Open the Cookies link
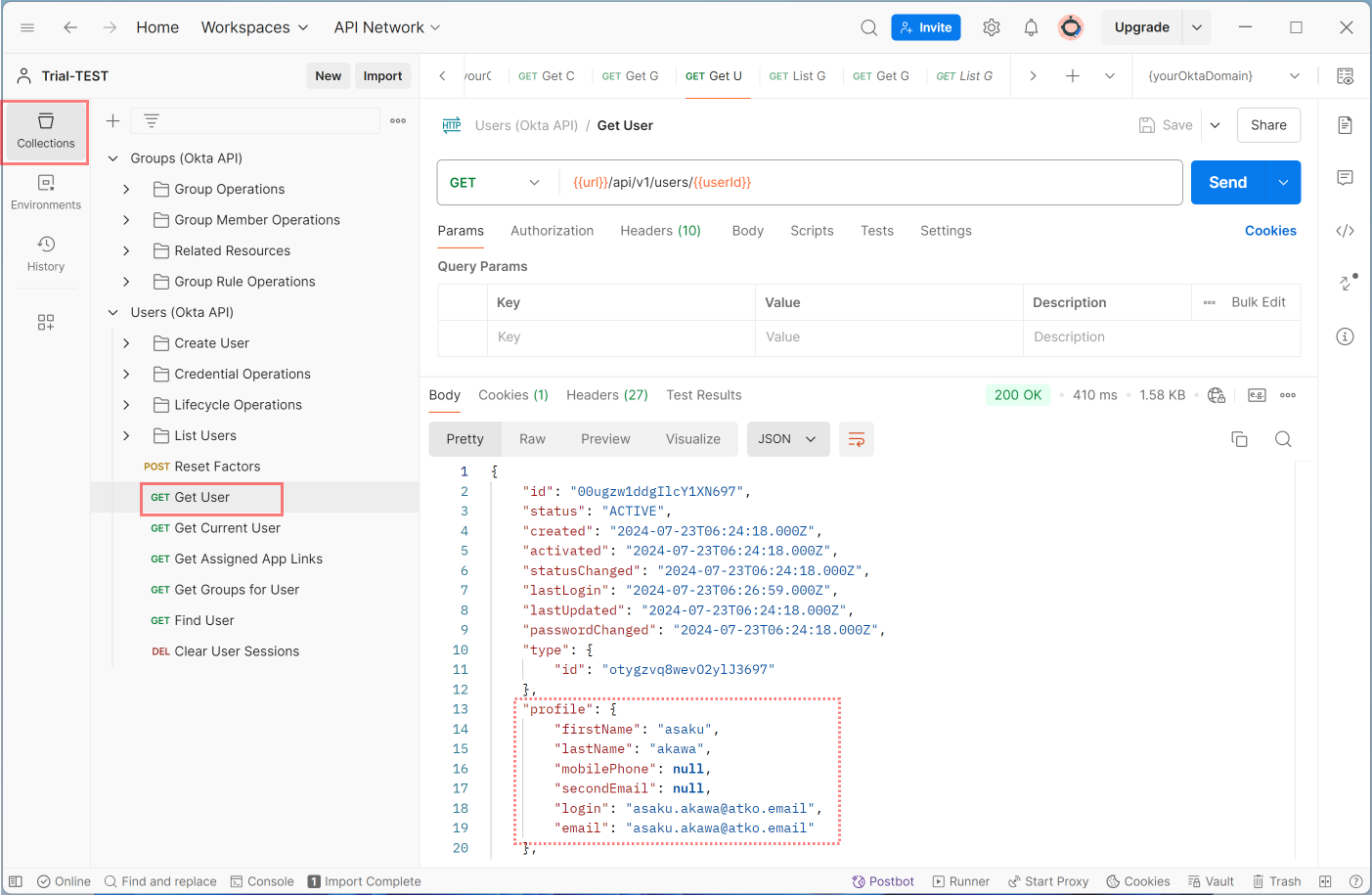Screen dimensions: 1372x895 1269,231
